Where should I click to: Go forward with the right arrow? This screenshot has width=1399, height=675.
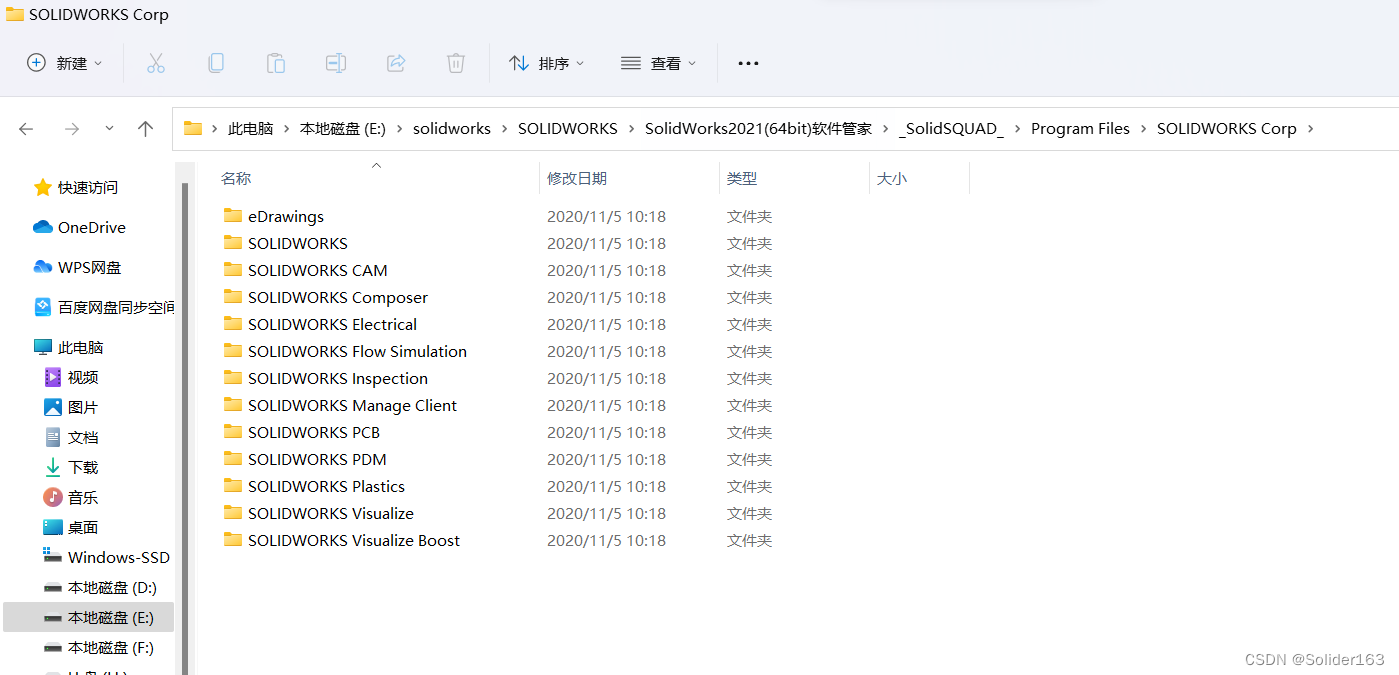click(71, 129)
